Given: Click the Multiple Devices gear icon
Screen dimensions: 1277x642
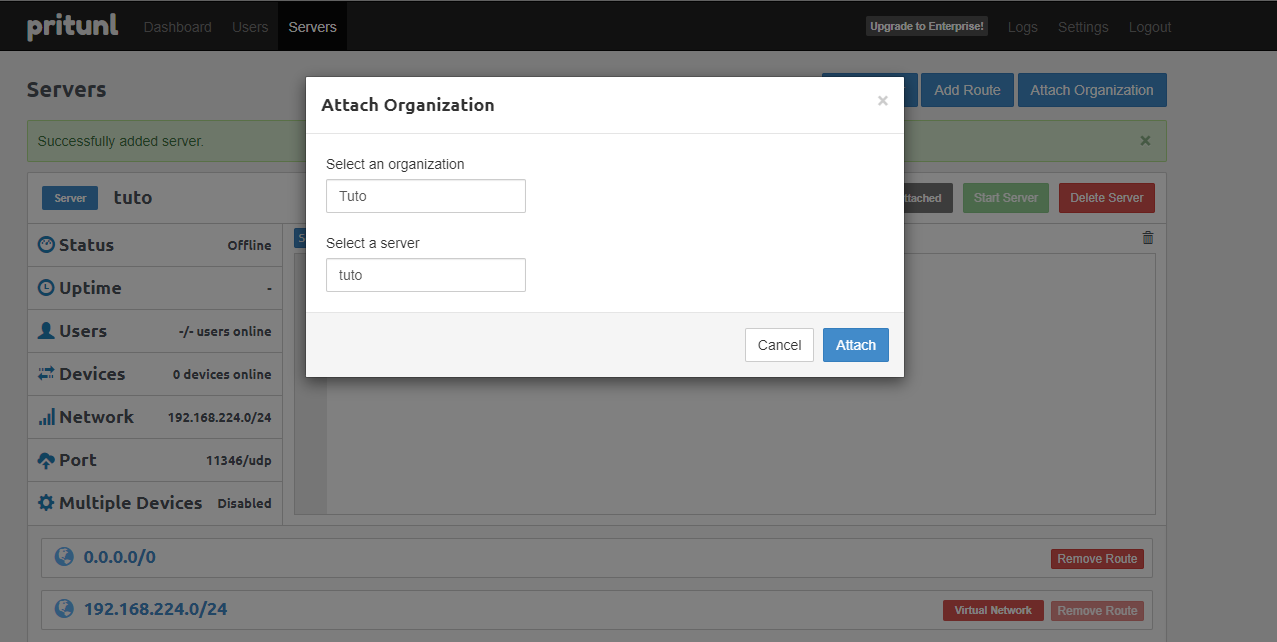Looking at the screenshot, I should [46, 503].
